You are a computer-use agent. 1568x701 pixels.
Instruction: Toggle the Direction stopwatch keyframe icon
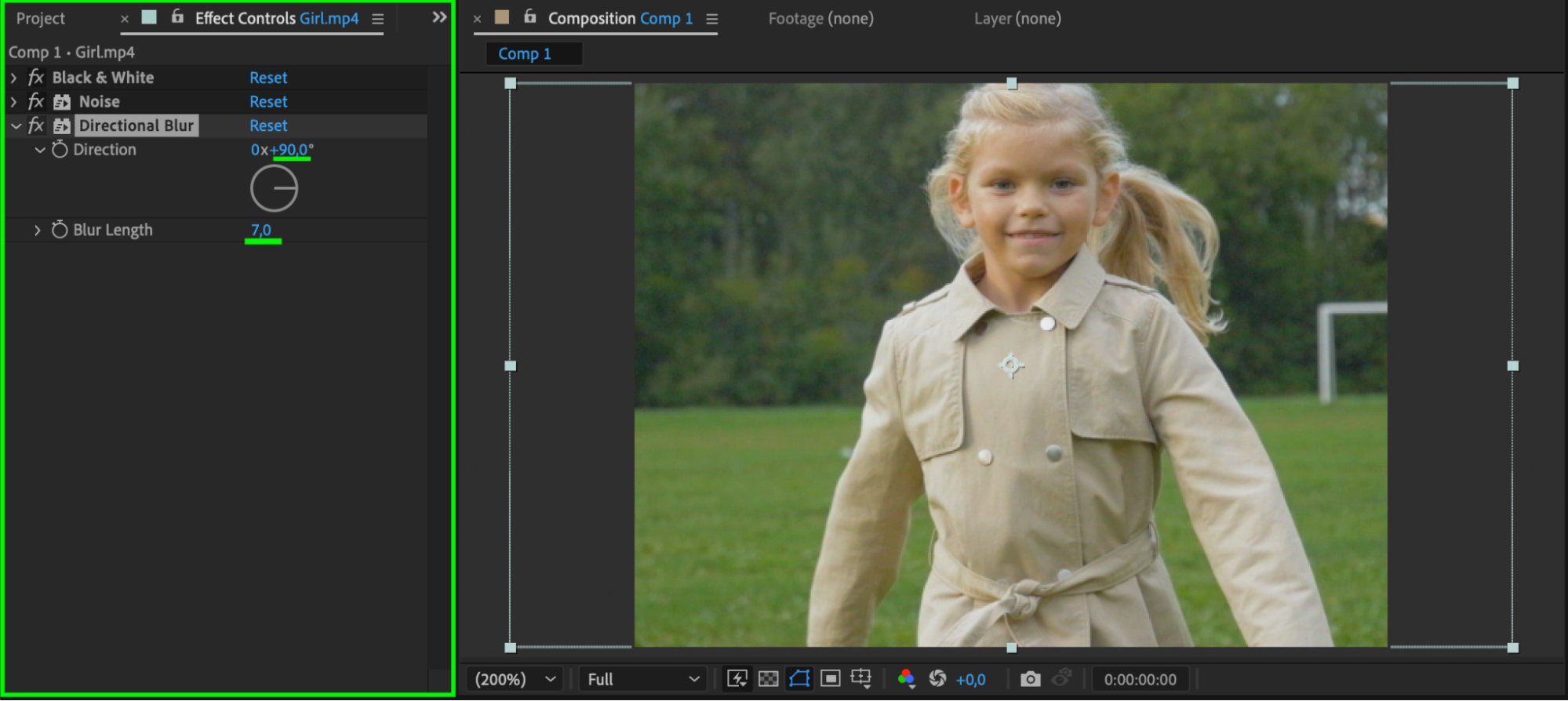[60, 149]
